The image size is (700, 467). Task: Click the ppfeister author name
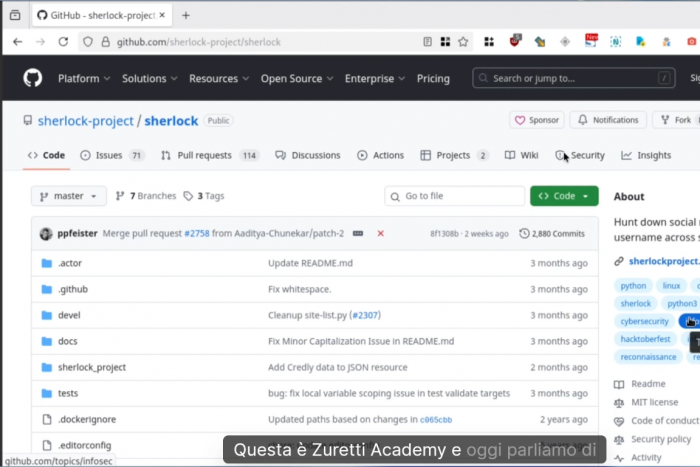[x=77, y=234]
